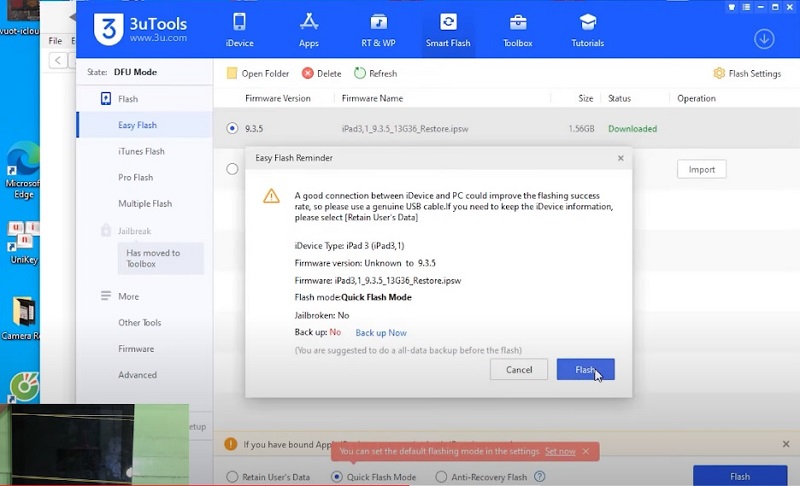Click the More list icon in sidebar
800x486 pixels.
click(x=106, y=296)
